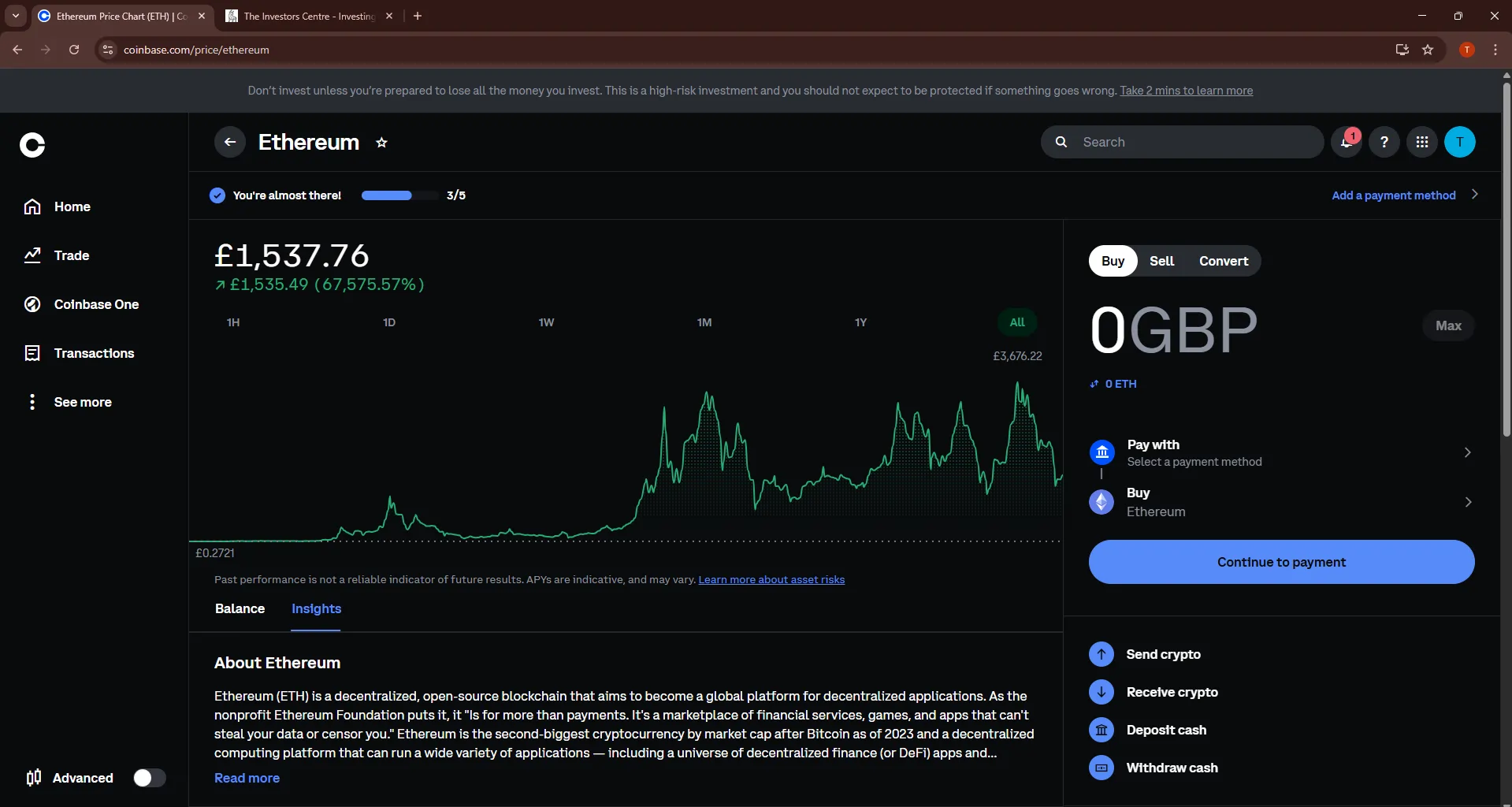Click the Ethereum price chart peak
The height and width of the screenshot is (807, 1512).
pyautogui.click(x=1018, y=383)
